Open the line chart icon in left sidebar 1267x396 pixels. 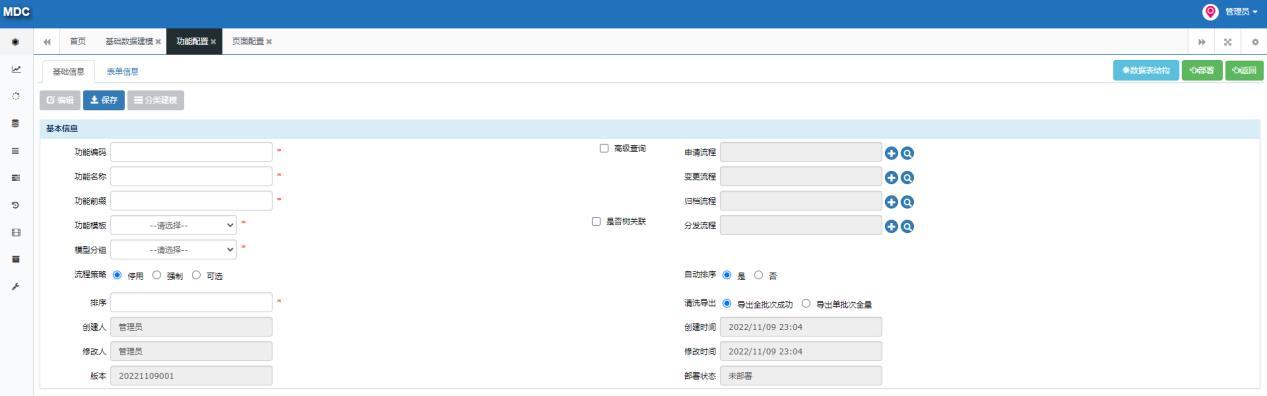[15, 69]
